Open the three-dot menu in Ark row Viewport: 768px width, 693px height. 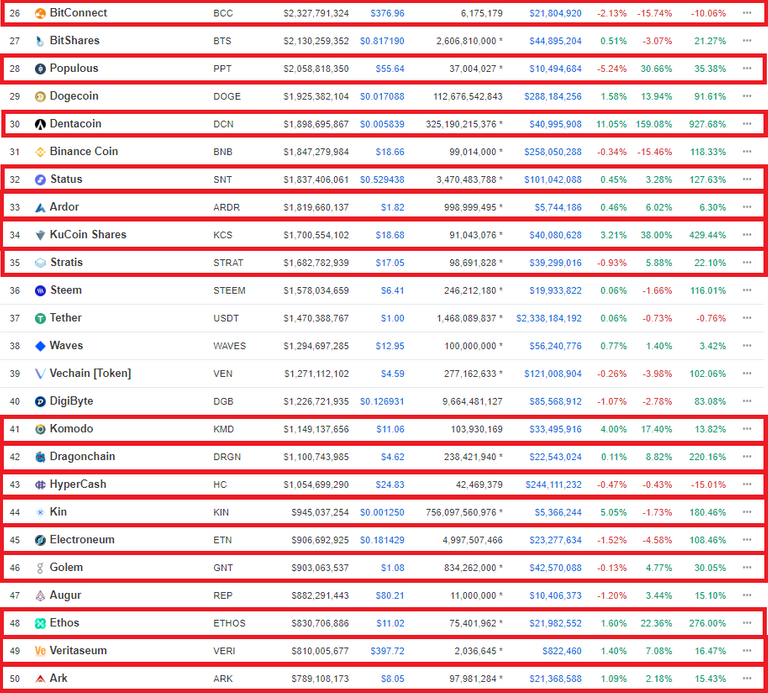coord(747,678)
